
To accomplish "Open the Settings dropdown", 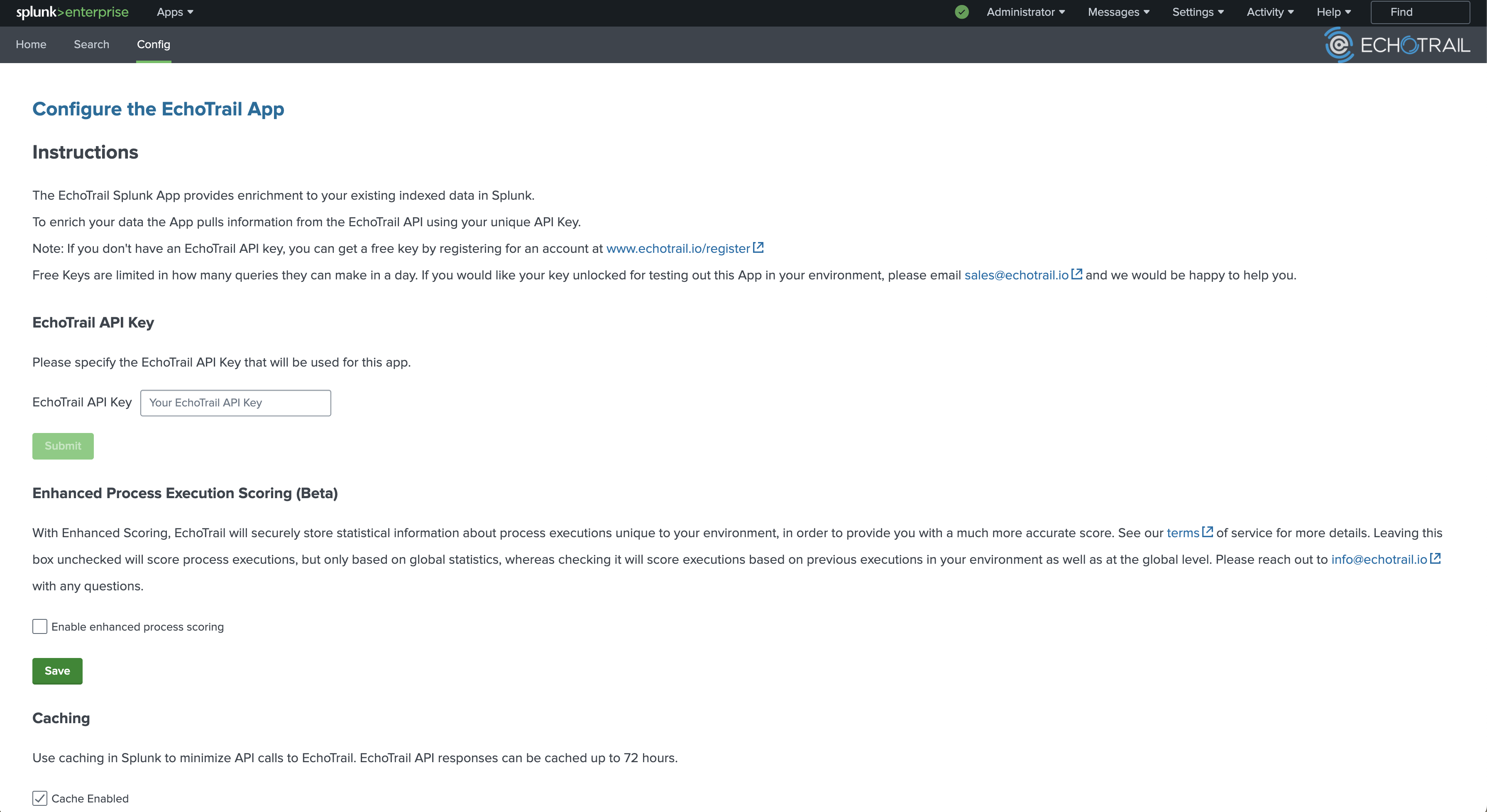I will click(x=1198, y=12).
